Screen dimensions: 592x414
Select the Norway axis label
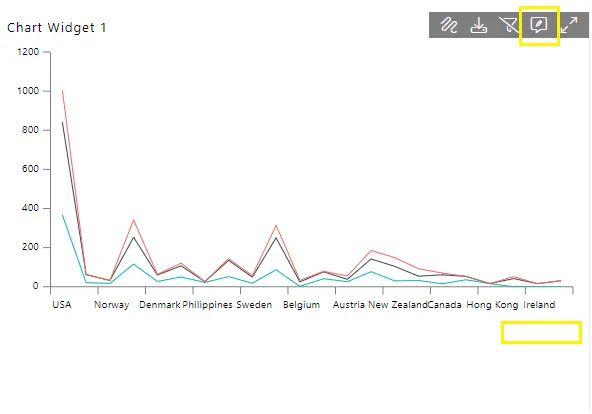tap(111, 305)
